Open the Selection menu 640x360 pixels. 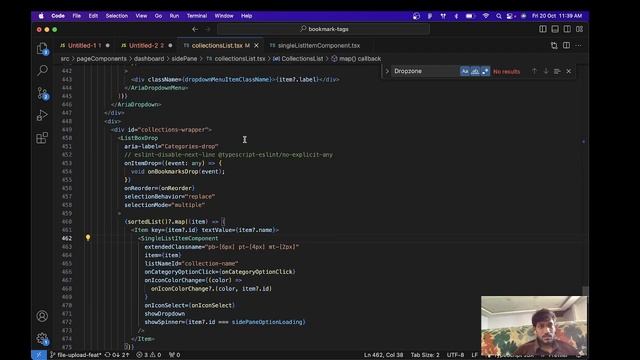(117, 16)
